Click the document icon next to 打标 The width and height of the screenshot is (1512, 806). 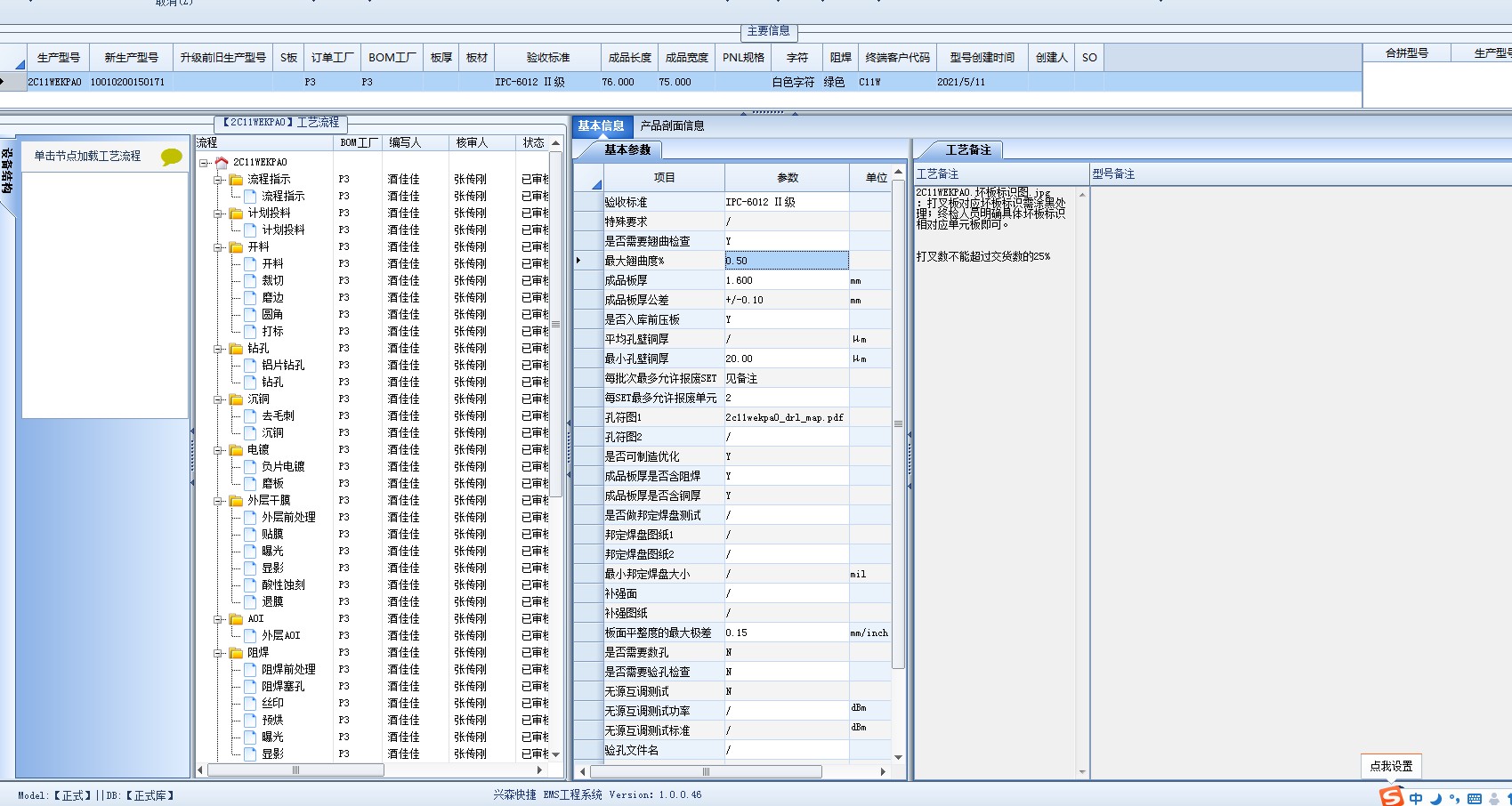[251, 331]
